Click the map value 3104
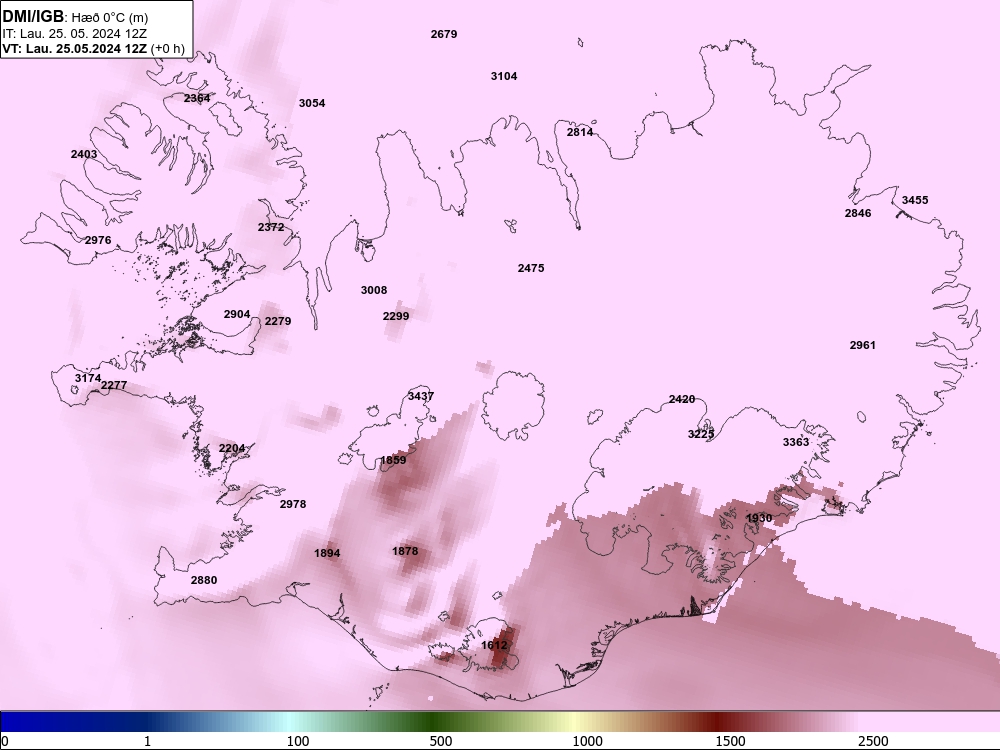1000x750 pixels. 504,77
